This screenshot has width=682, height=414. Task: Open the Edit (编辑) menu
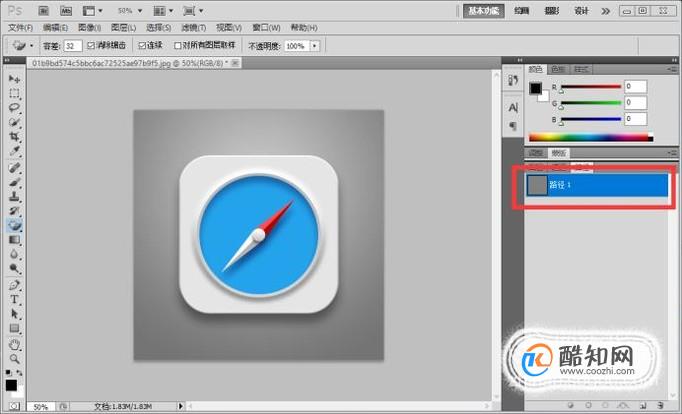point(55,28)
